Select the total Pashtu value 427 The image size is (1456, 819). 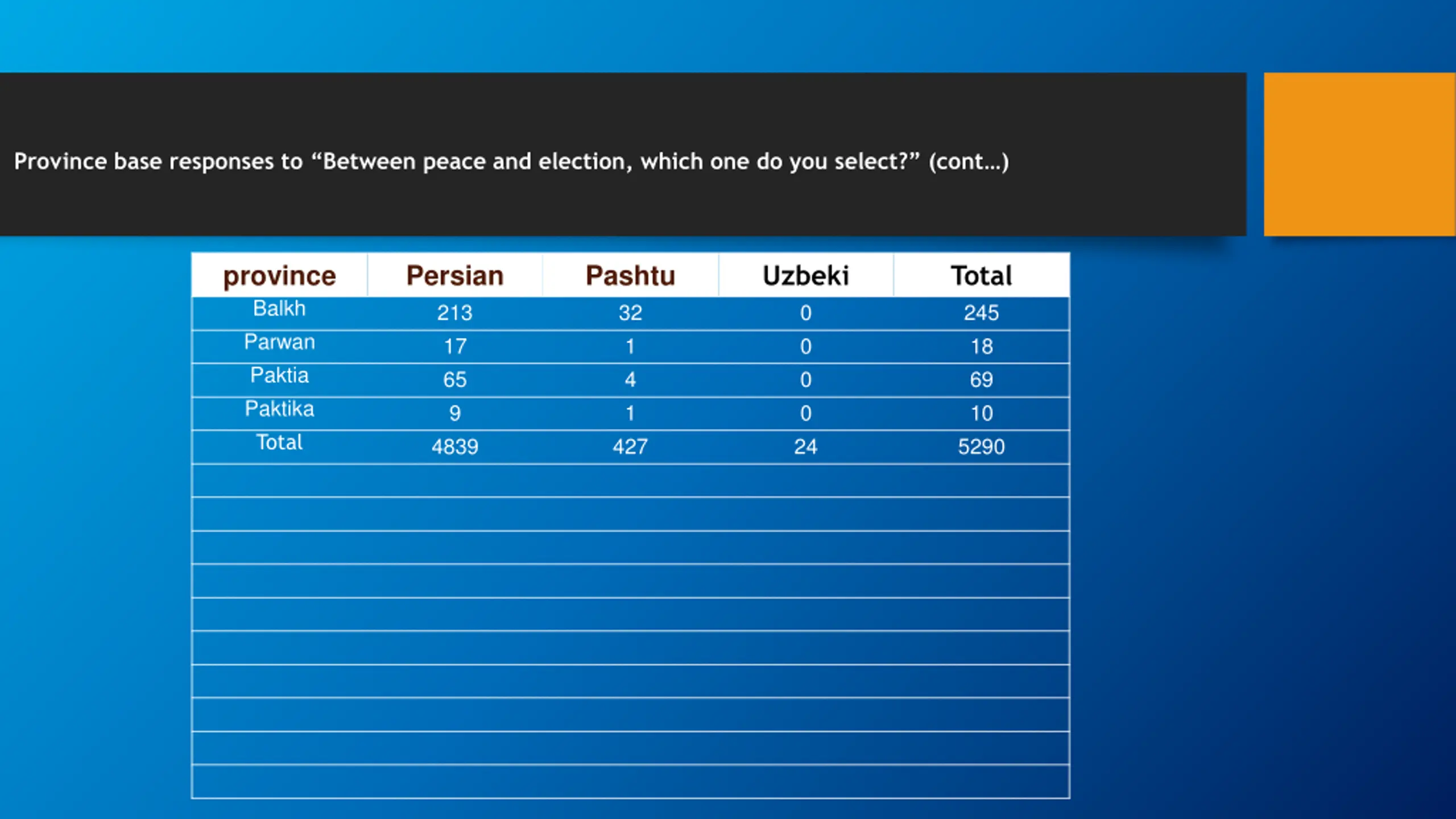(630, 447)
